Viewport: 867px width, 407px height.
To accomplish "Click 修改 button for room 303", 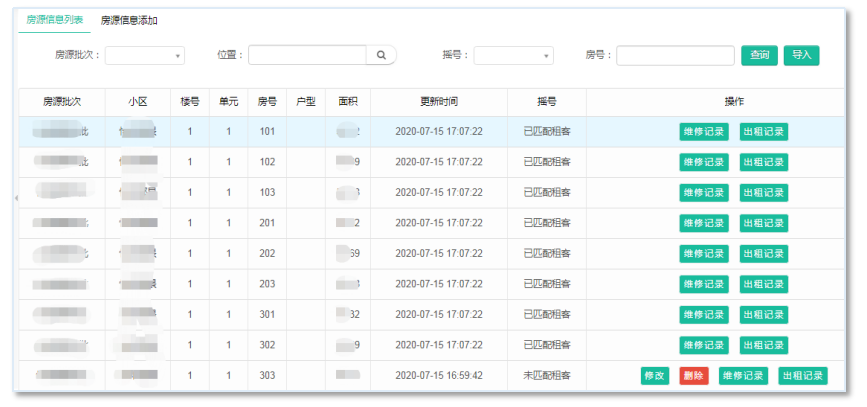I will (655, 376).
